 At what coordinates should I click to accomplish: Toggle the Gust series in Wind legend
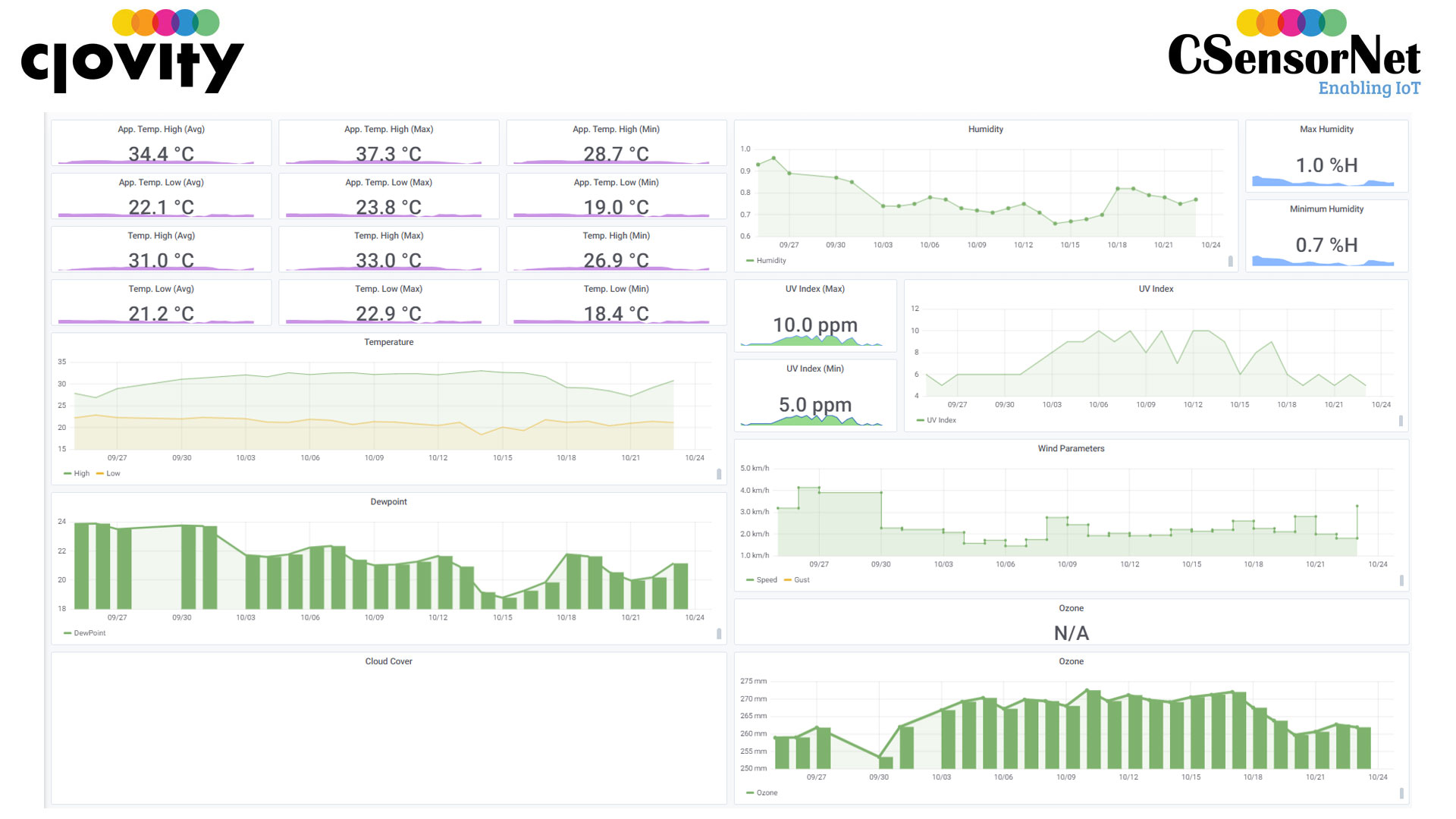click(x=797, y=579)
